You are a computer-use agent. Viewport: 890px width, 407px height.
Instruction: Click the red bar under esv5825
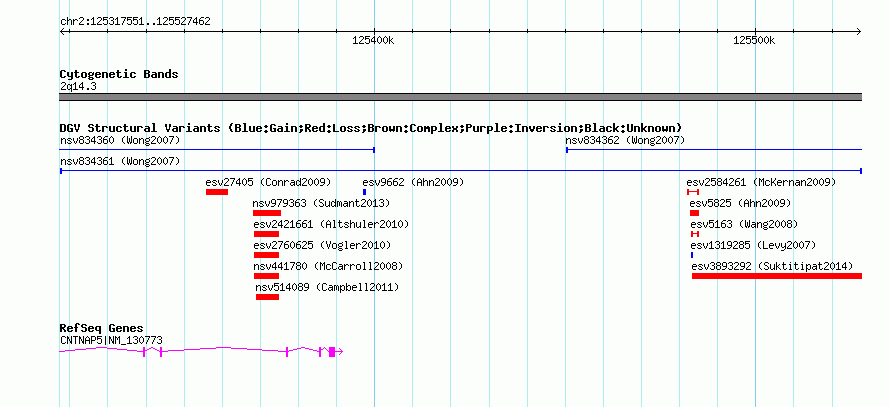pyautogui.click(x=694, y=213)
